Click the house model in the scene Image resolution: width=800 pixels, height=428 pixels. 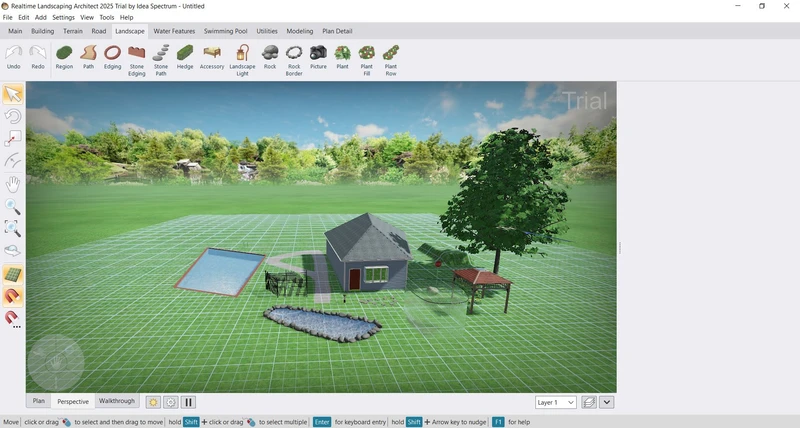pos(368,253)
